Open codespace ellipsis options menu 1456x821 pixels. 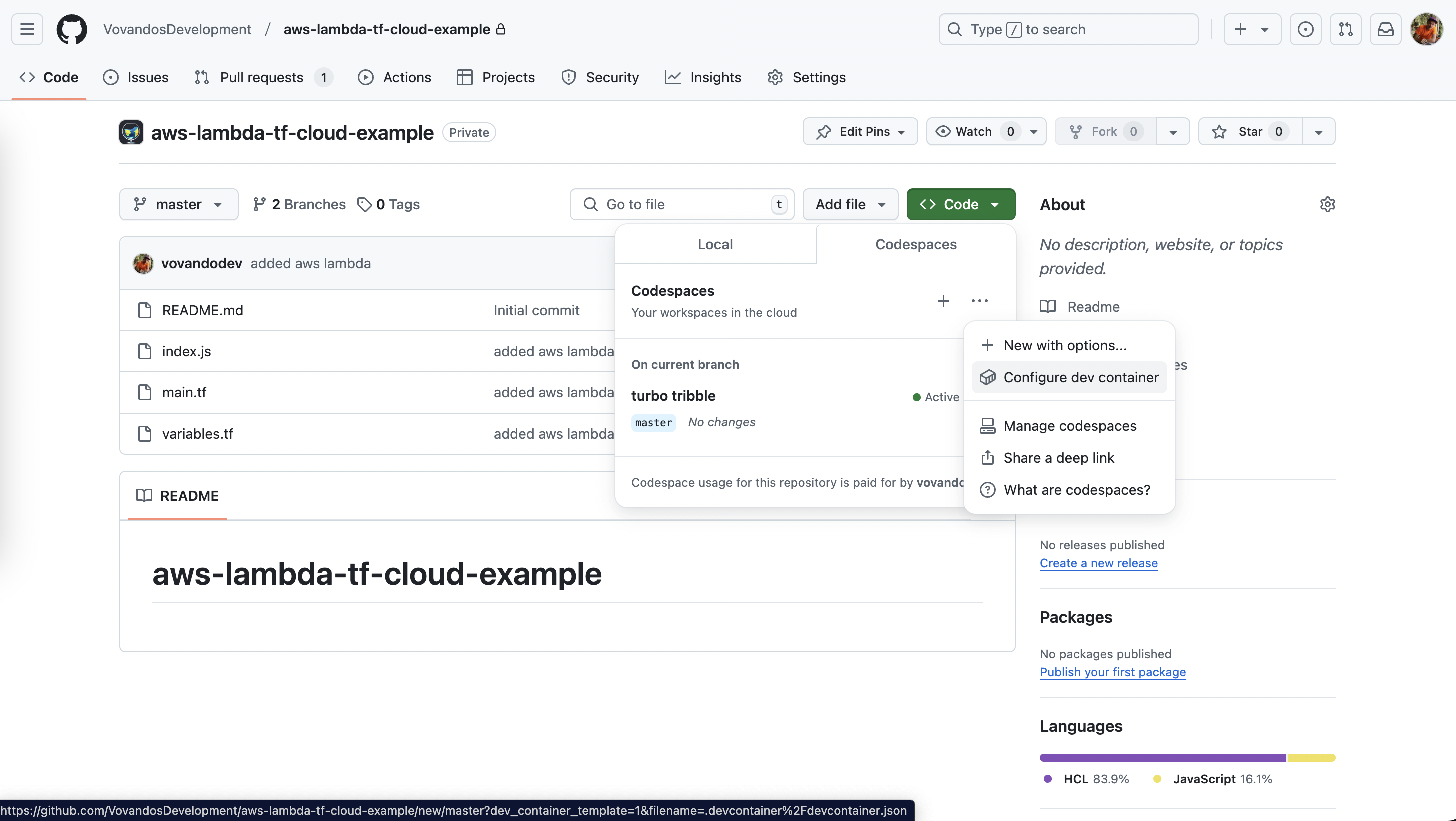979,301
